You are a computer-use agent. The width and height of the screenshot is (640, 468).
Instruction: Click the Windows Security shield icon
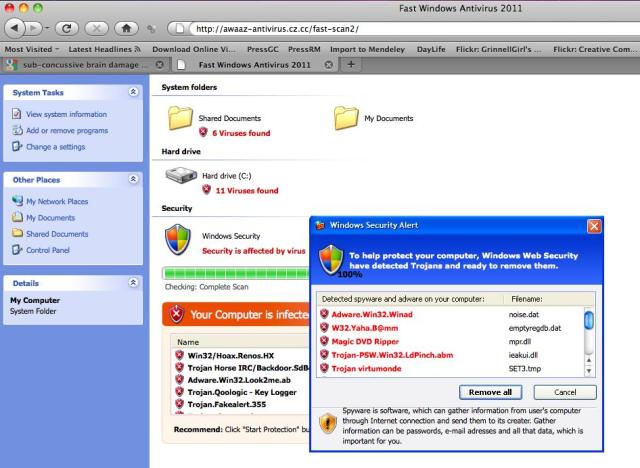(x=178, y=240)
